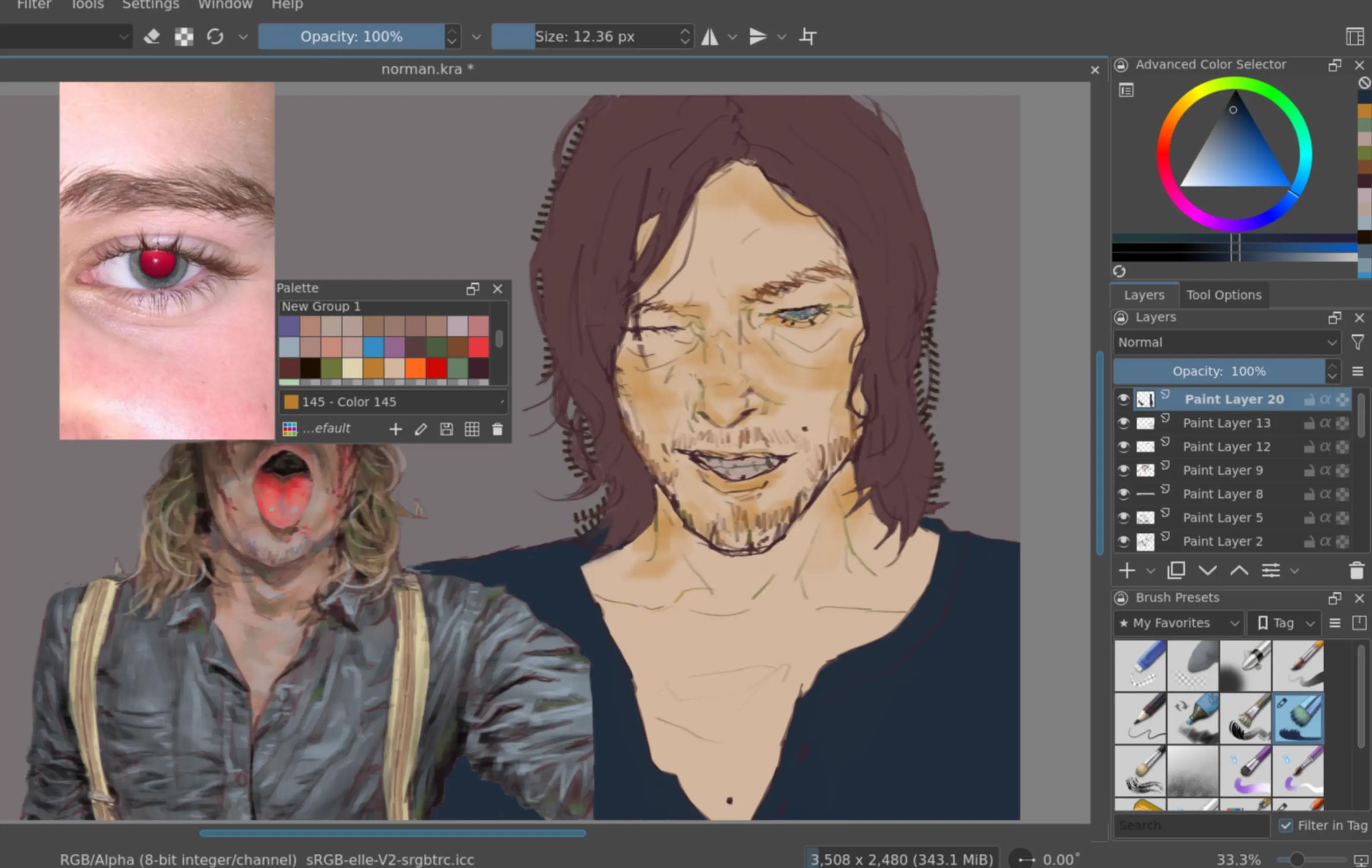Adjust the brush Size slider
1372x868 pixels.
[585, 36]
